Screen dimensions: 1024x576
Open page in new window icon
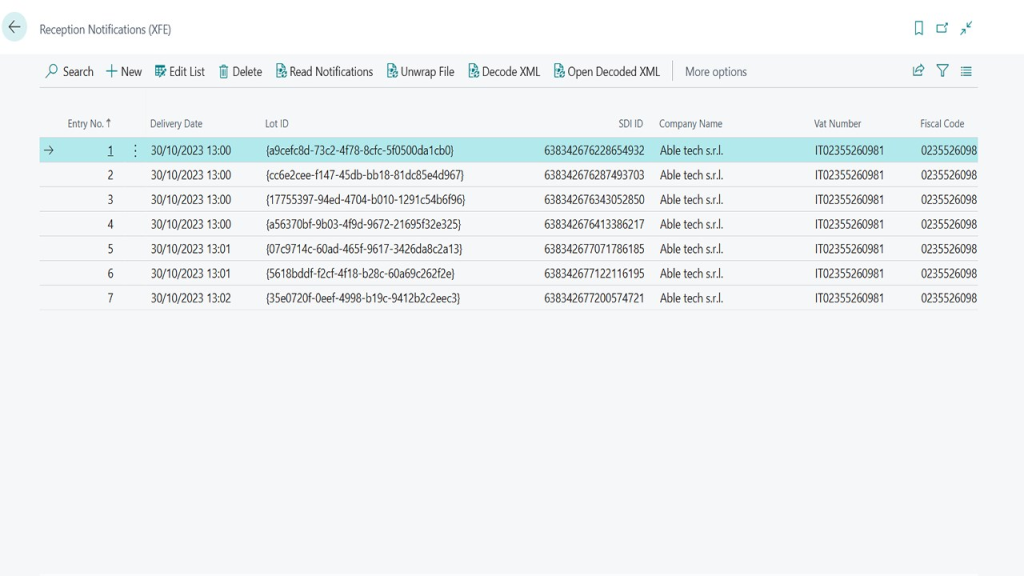tap(942, 29)
